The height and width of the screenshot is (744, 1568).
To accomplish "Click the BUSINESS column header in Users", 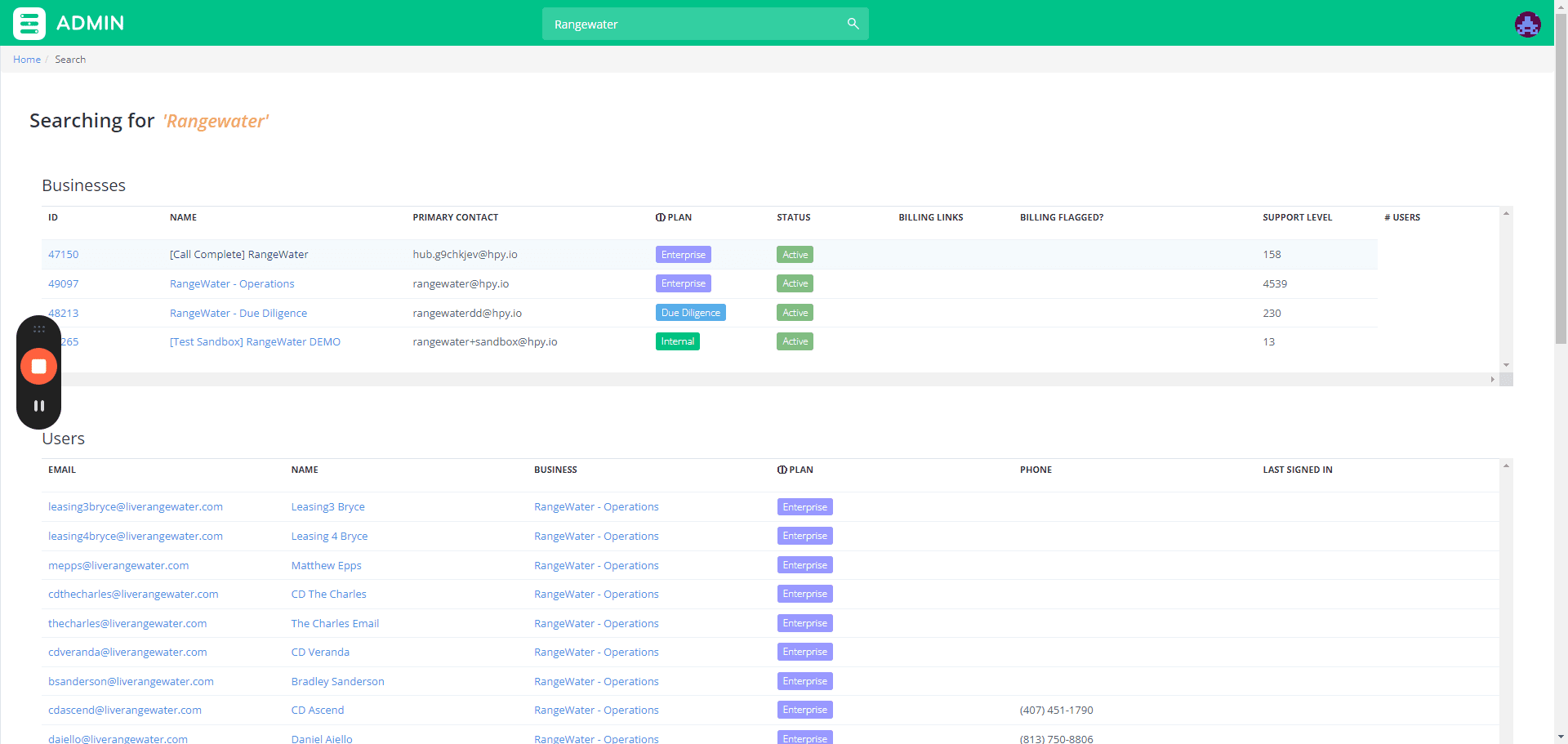I will (555, 470).
